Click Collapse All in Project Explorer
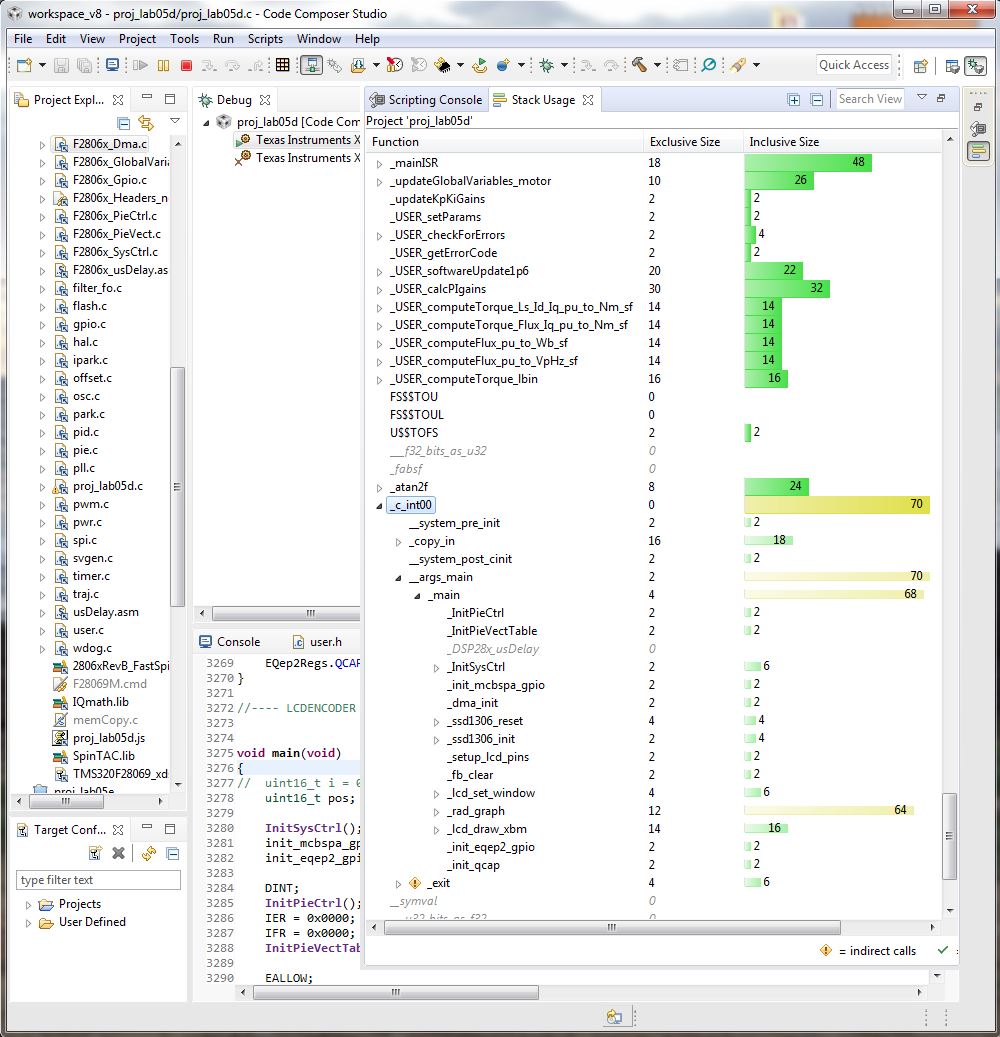 point(124,123)
